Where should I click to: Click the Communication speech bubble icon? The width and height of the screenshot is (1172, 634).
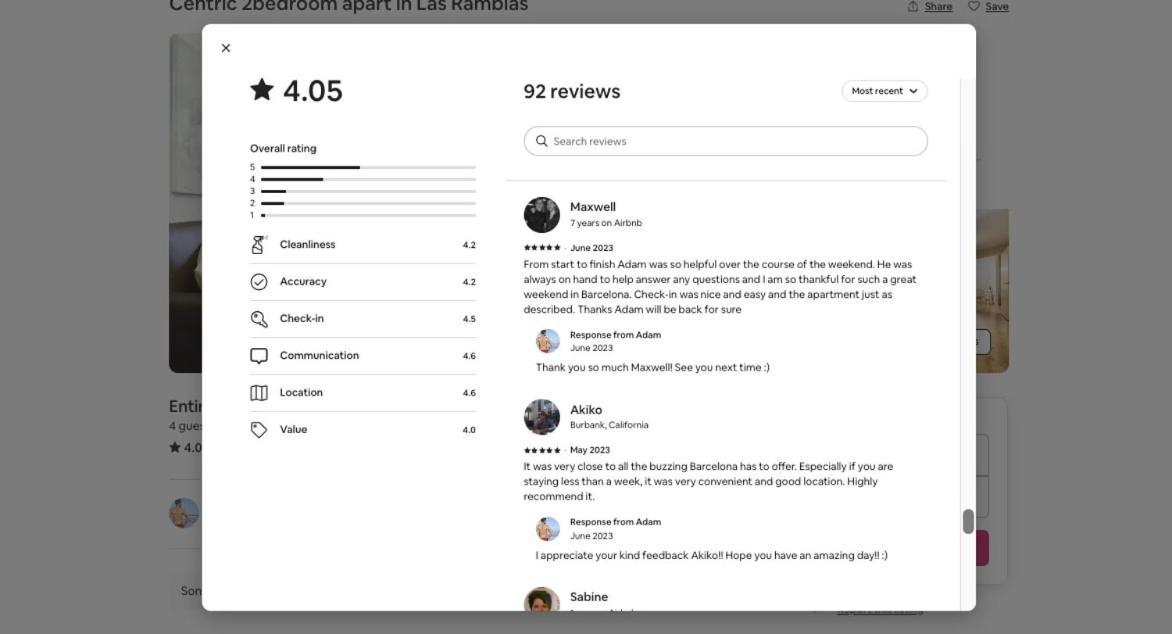pos(259,356)
